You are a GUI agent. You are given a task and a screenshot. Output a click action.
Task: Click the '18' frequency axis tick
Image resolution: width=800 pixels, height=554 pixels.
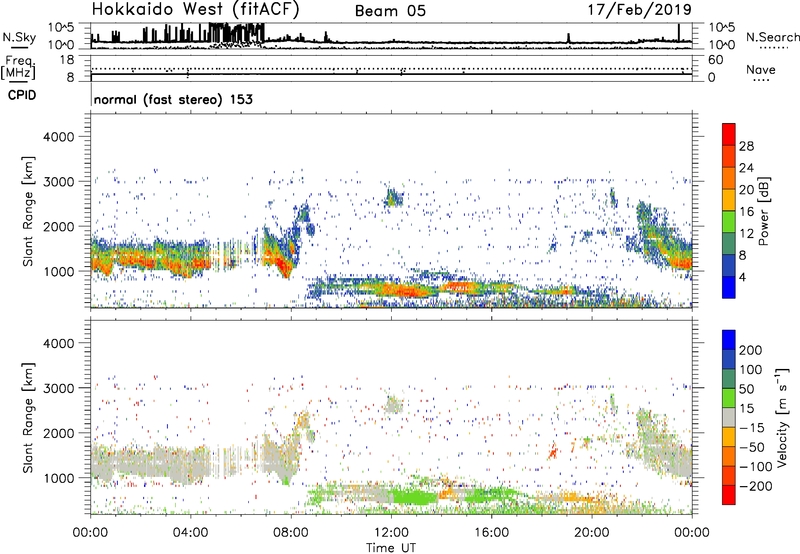(x=67, y=60)
